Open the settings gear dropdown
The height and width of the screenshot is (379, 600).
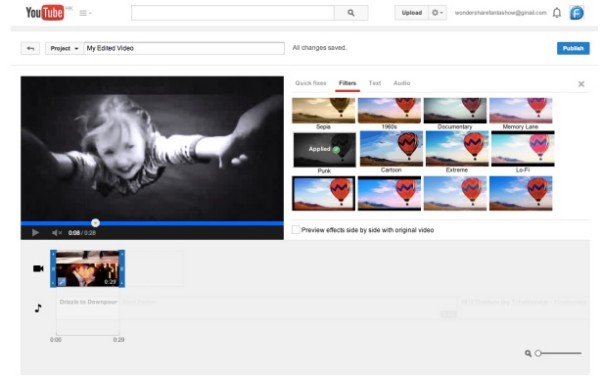tap(437, 13)
